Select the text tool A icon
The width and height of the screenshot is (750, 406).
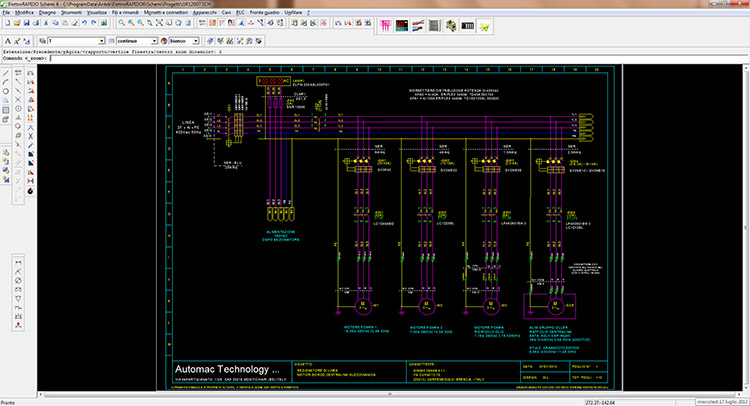tap(7, 41)
